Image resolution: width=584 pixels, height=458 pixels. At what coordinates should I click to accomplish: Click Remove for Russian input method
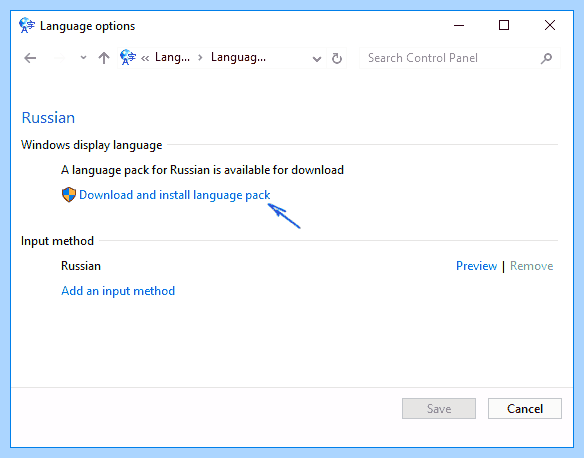click(531, 266)
